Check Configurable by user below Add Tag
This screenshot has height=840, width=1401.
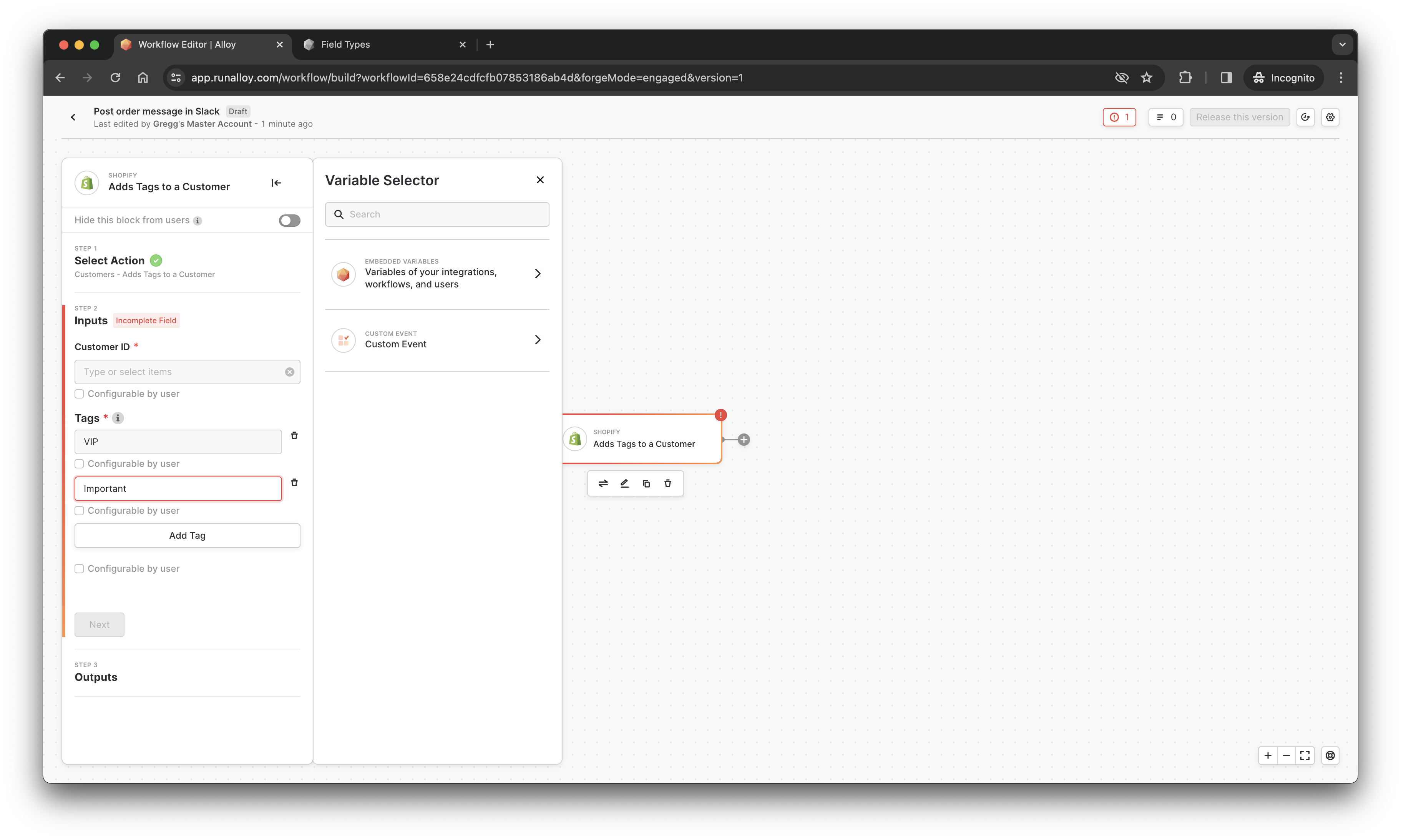[x=79, y=569]
